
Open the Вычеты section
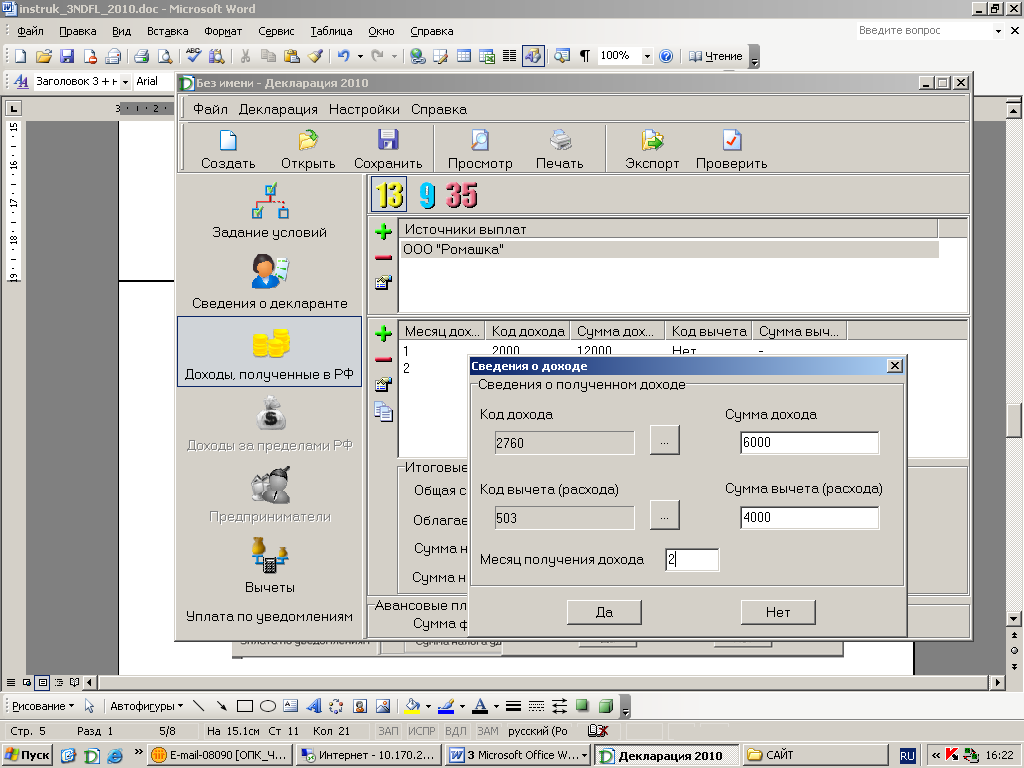coord(270,566)
